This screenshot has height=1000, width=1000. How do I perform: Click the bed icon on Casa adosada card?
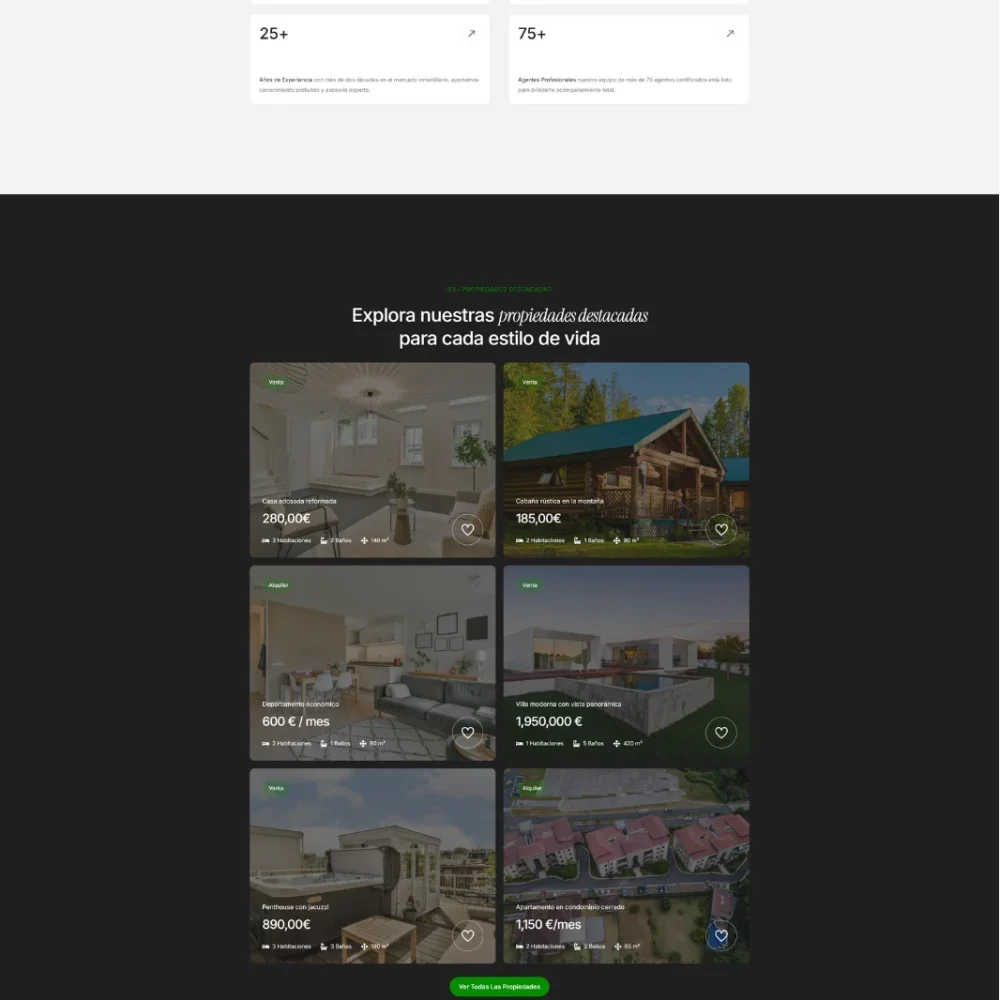click(266, 541)
